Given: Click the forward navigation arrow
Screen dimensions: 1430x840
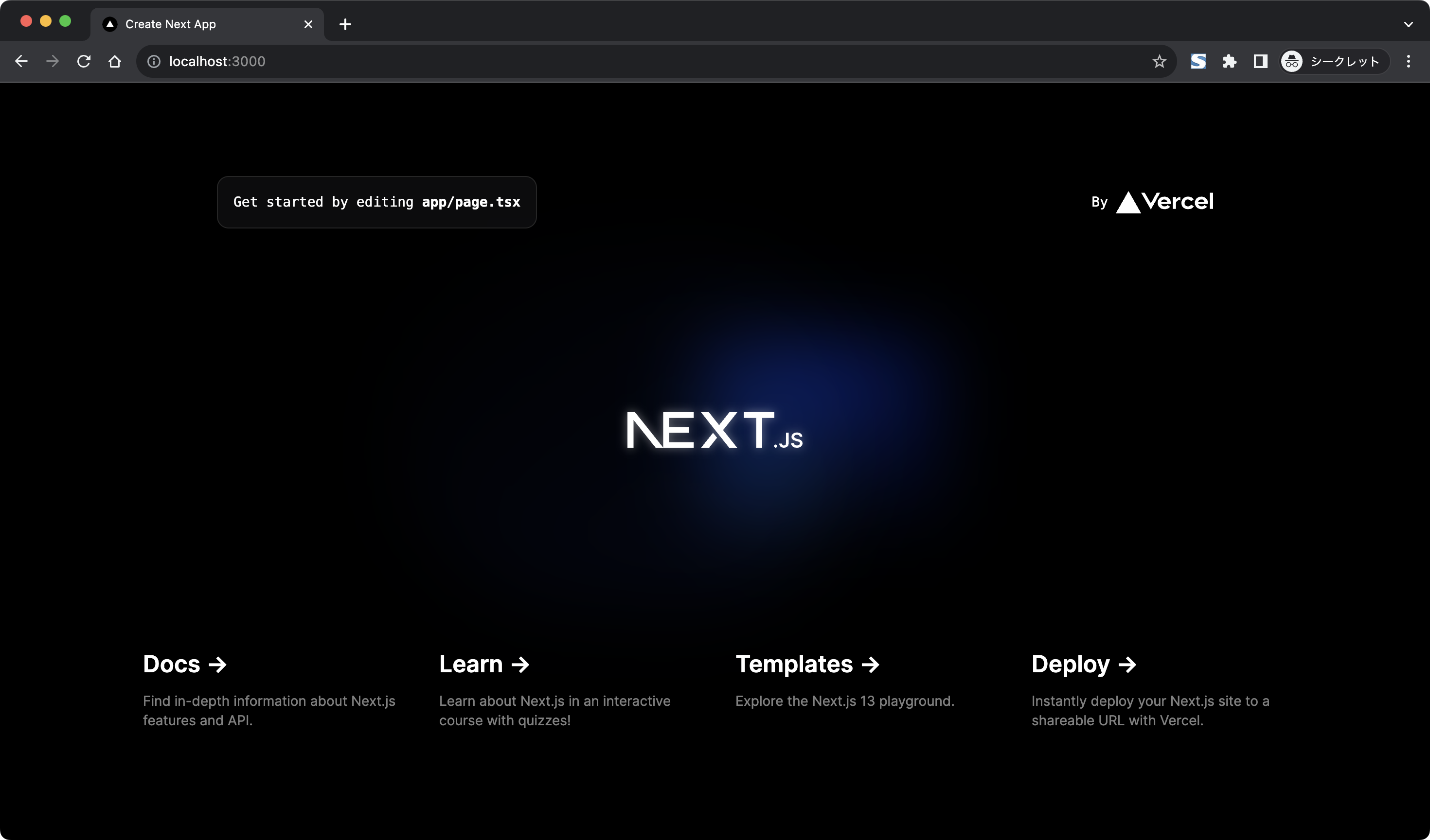Looking at the screenshot, I should (52, 61).
